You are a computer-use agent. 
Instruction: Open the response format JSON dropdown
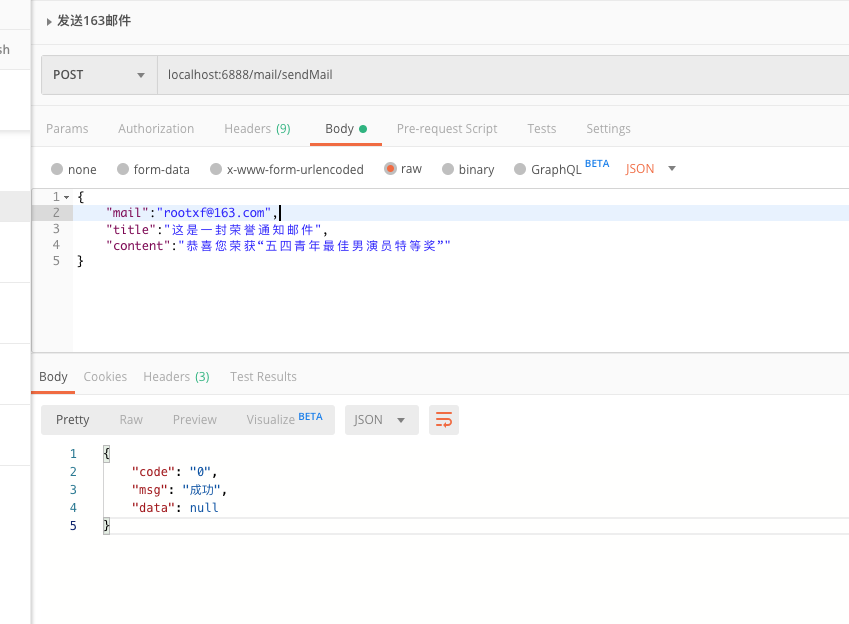[x=381, y=420]
